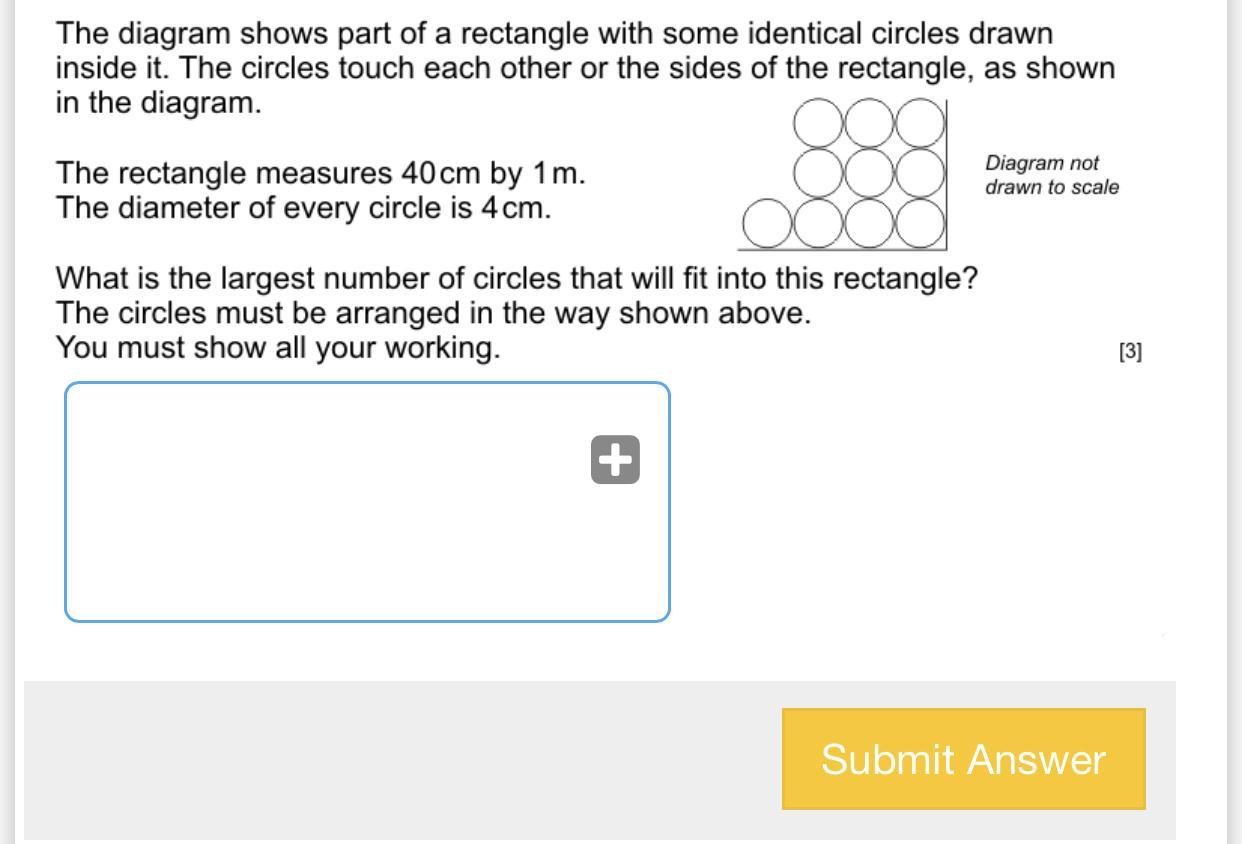
Task: Click 'The circles must be arranged' instruction line
Action: [x=433, y=313]
